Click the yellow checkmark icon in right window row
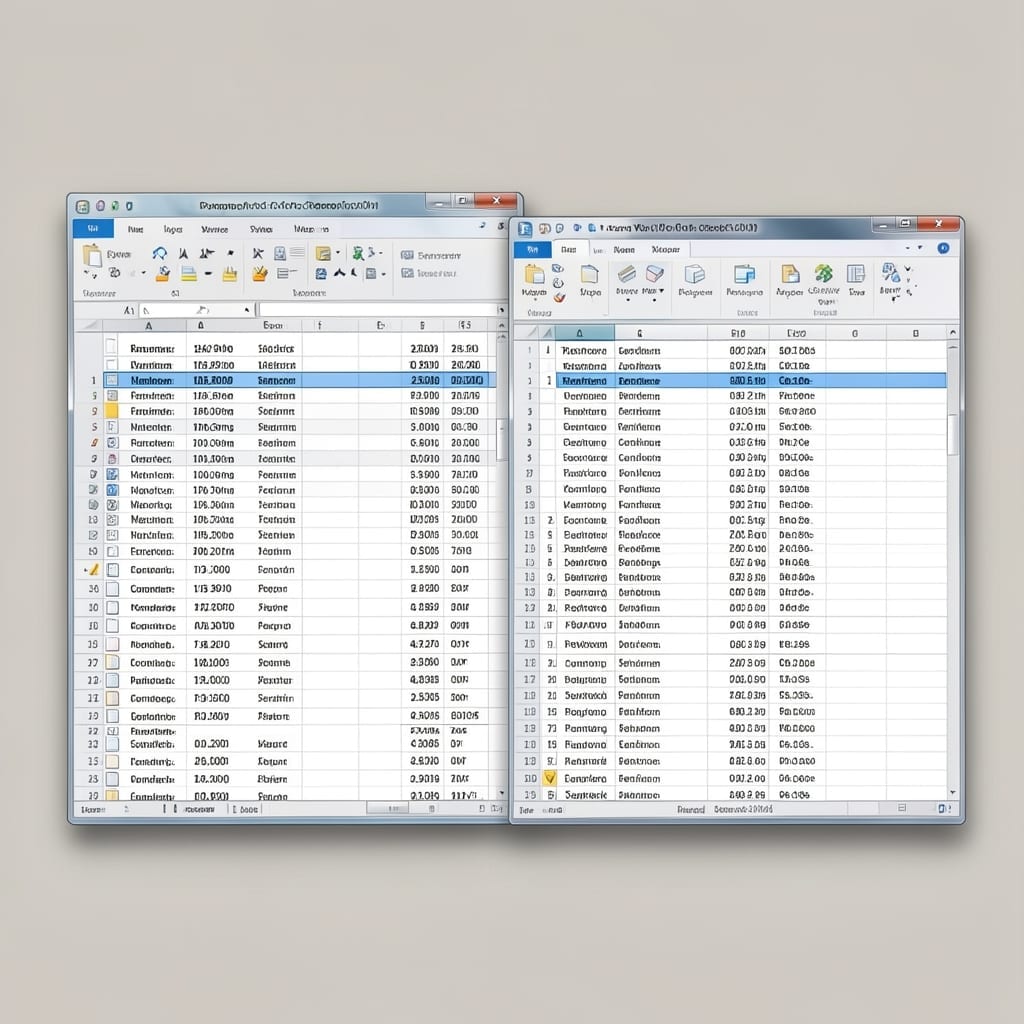Screen dimensions: 1024x1024 (x=550, y=778)
